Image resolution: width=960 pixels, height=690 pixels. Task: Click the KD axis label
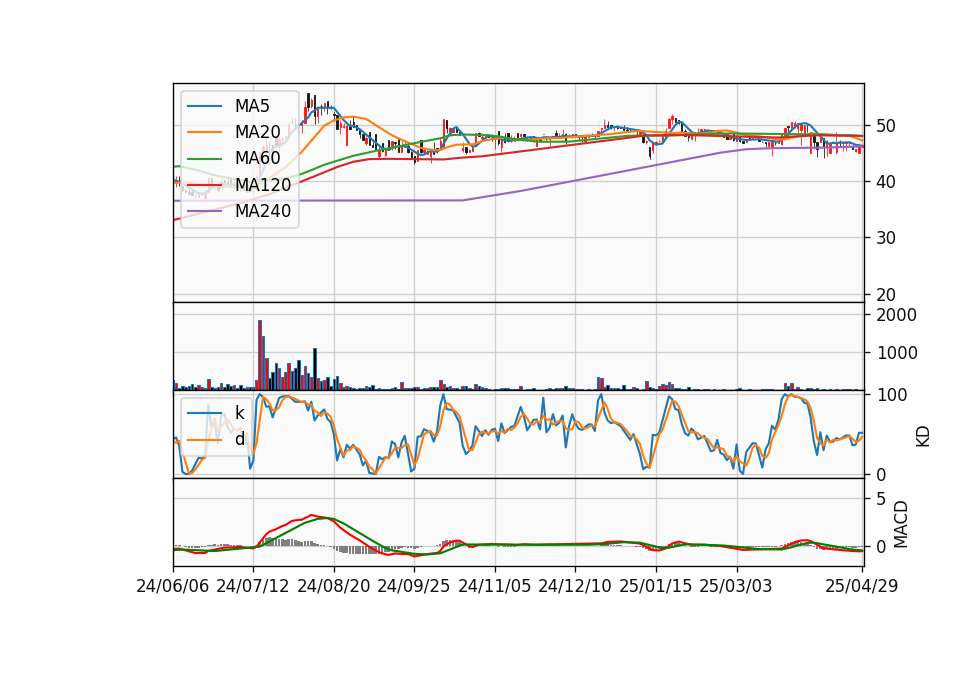[923, 436]
